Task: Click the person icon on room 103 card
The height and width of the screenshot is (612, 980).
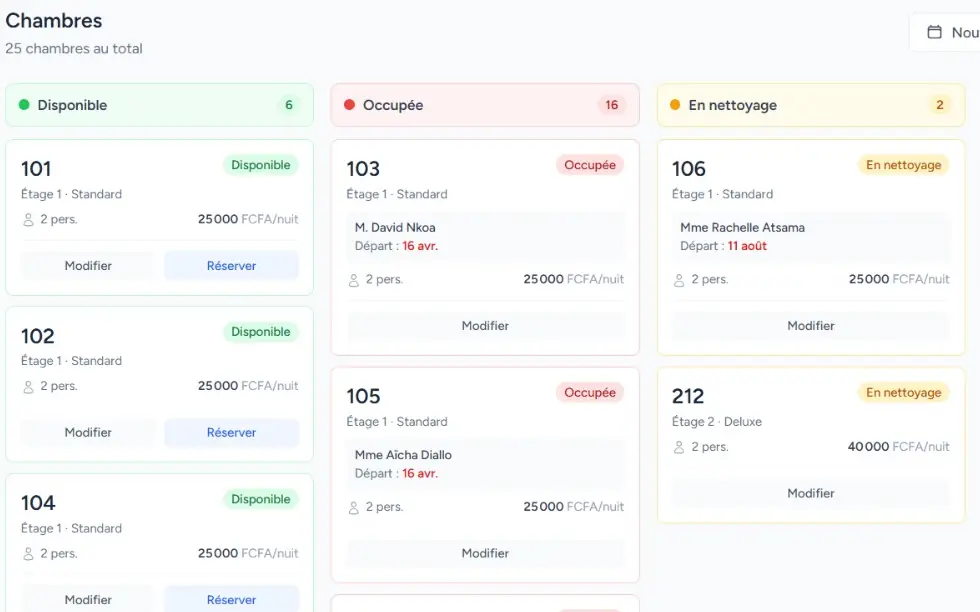Action: 354,280
